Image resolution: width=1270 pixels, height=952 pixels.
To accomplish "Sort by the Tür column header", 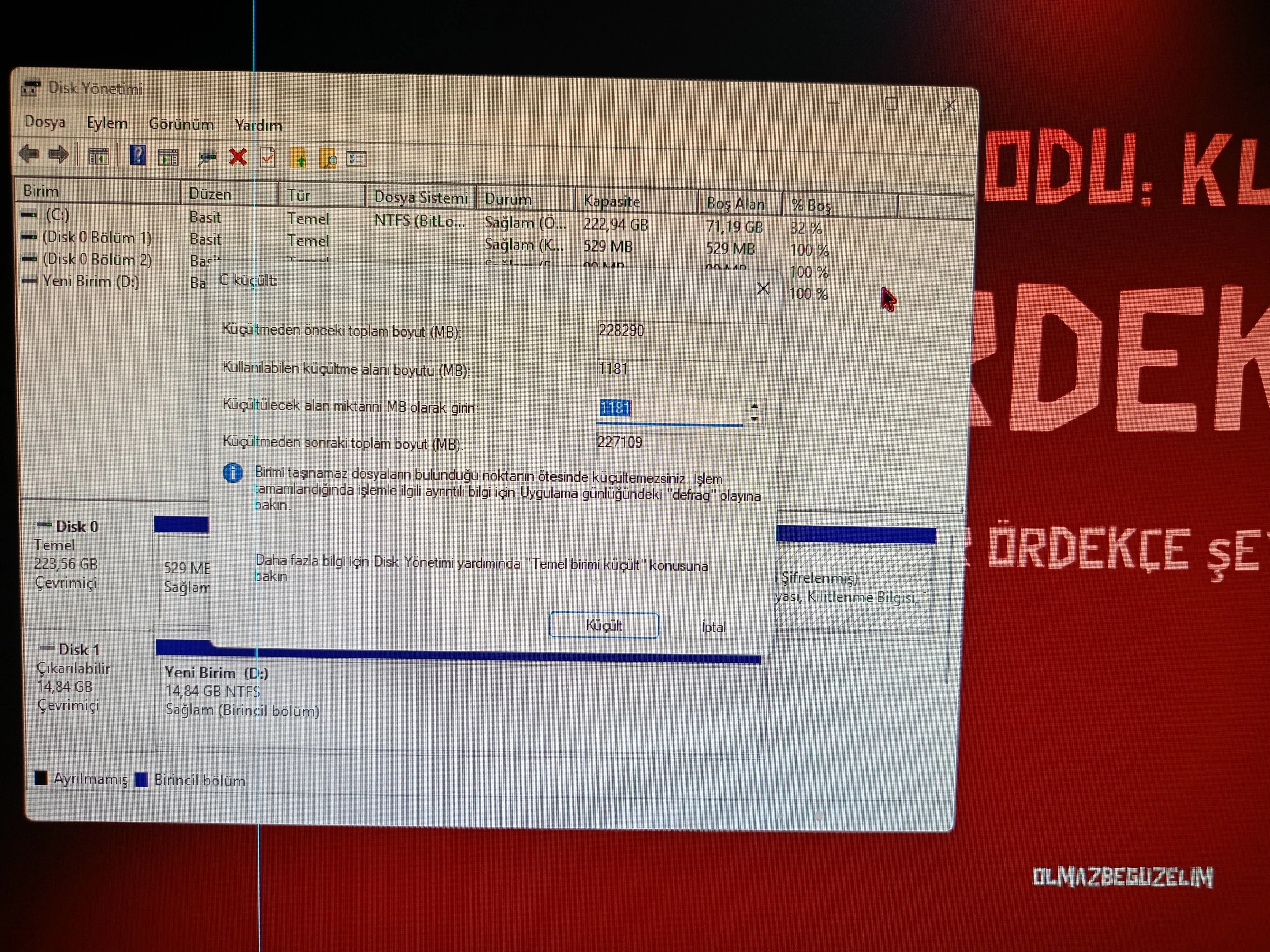I will [321, 196].
